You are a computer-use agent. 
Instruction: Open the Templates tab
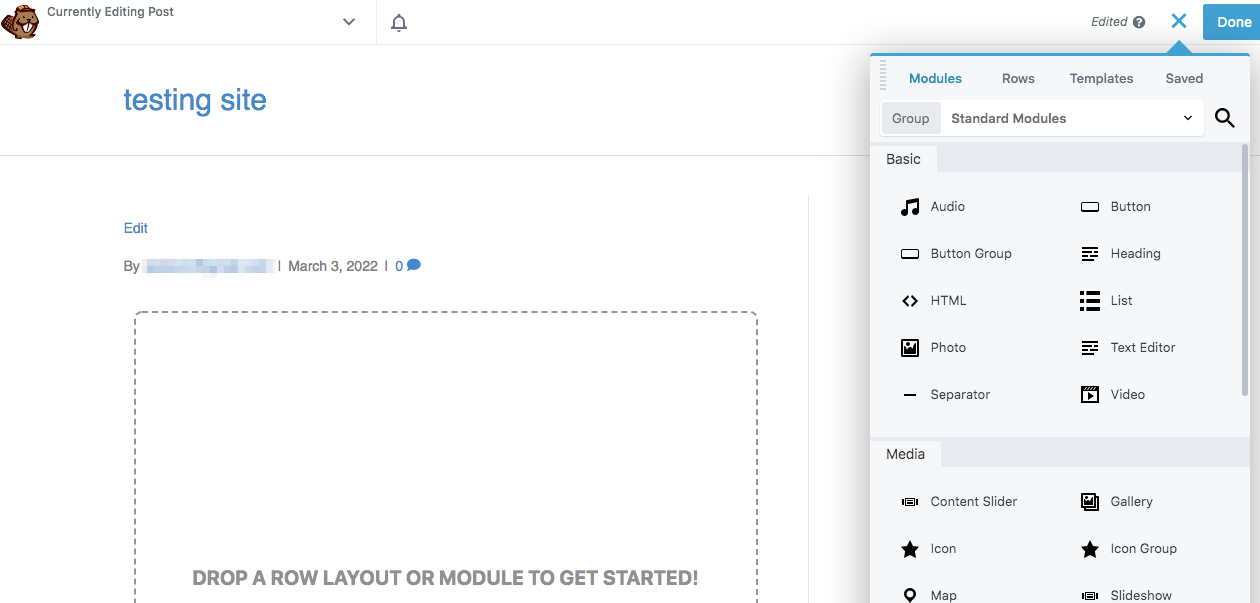[1101, 78]
